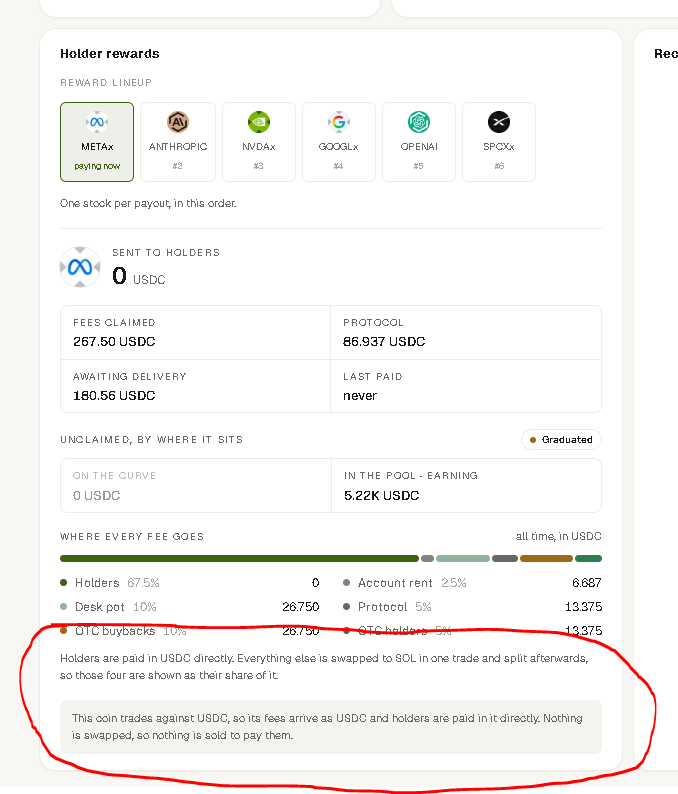Click the 'Desk pot 10%' legend row
The height and width of the screenshot is (794, 678).
coord(190,607)
